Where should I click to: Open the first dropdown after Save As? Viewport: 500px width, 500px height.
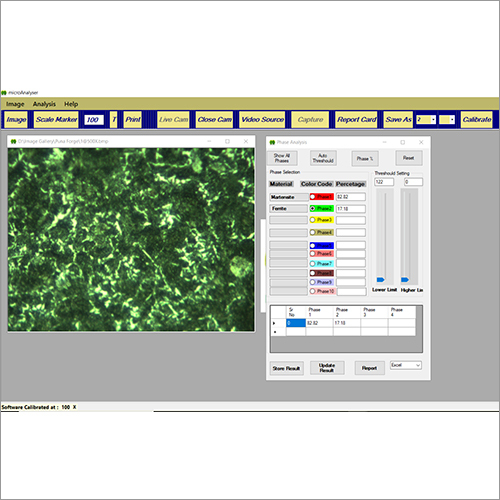[426, 120]
